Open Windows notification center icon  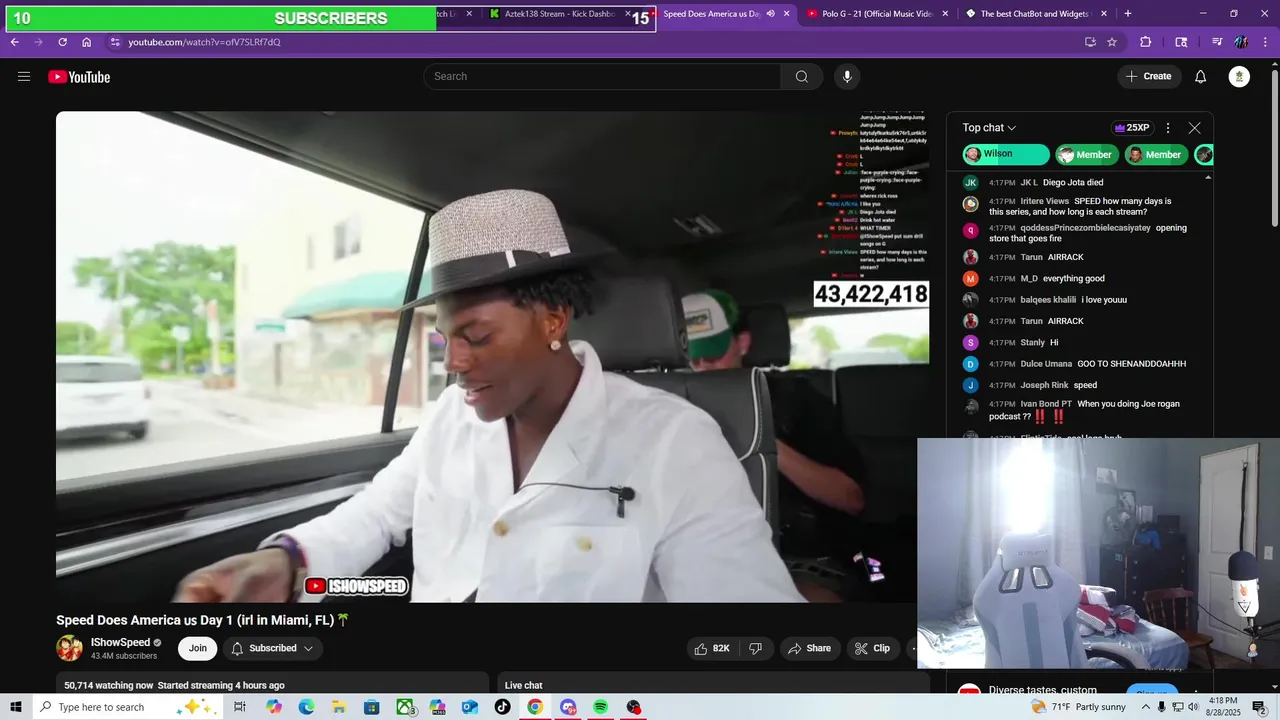[x=1259, y=707]
